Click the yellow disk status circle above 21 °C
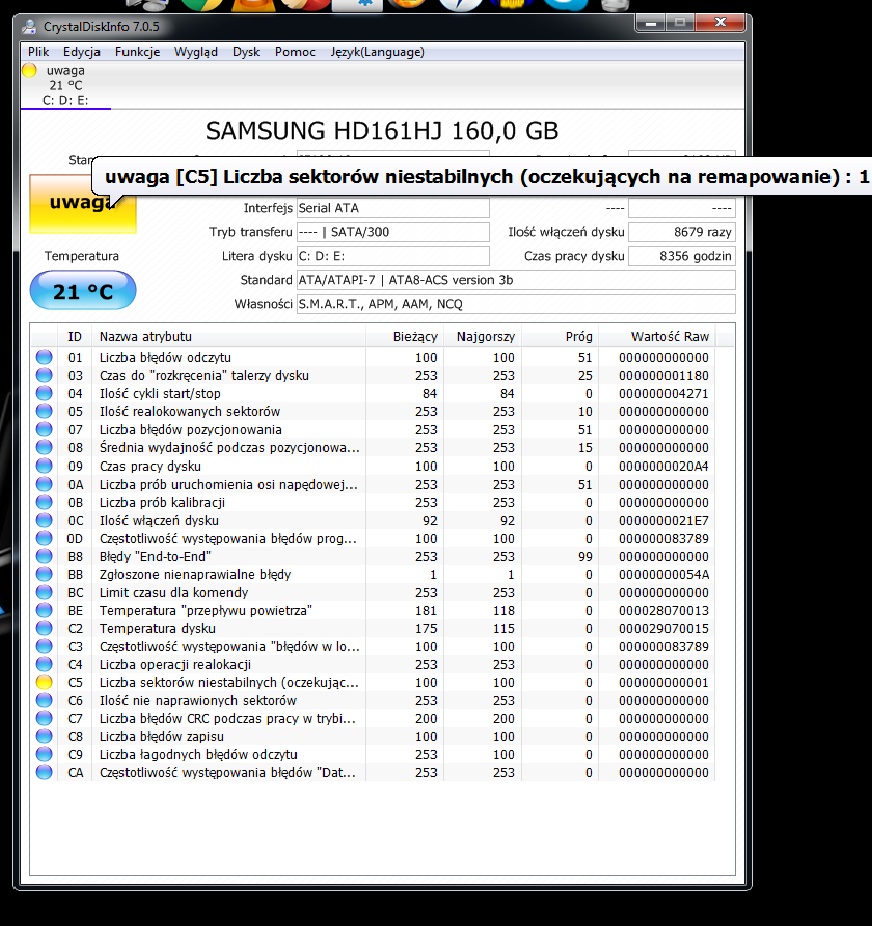This screenshot has width=872, height=926. click(29, 70)
